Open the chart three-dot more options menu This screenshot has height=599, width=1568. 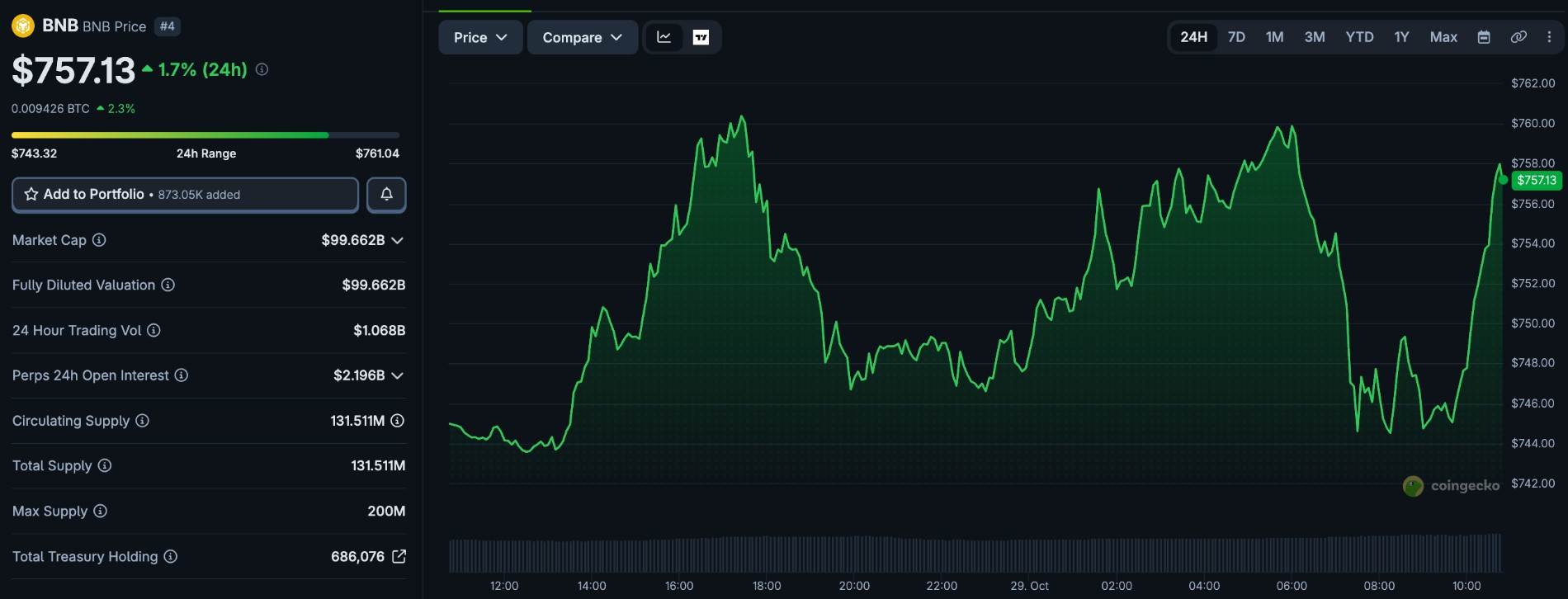coord(1549,37)
